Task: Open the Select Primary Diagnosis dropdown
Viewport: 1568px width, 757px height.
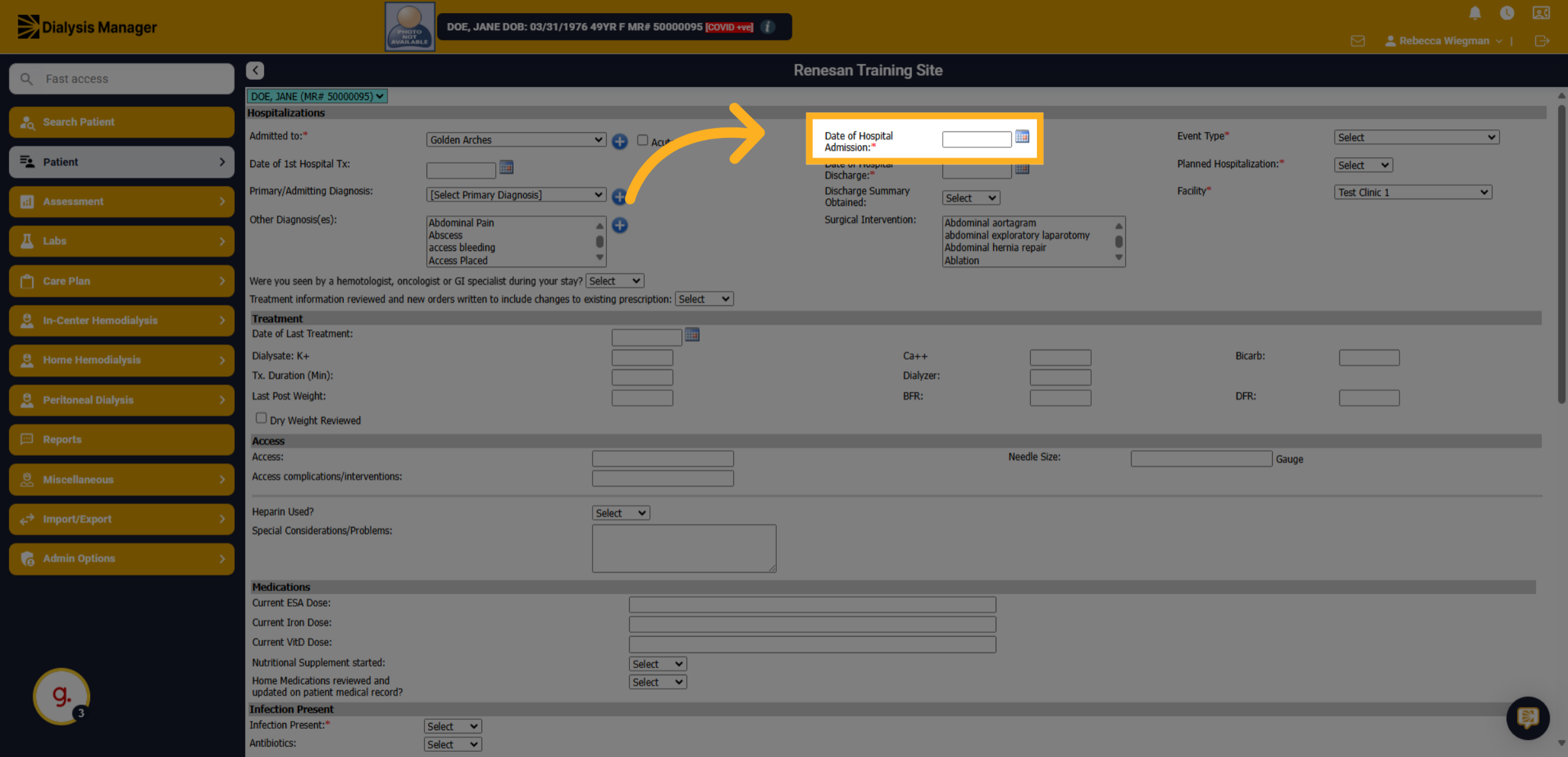Action: [515, 195]
